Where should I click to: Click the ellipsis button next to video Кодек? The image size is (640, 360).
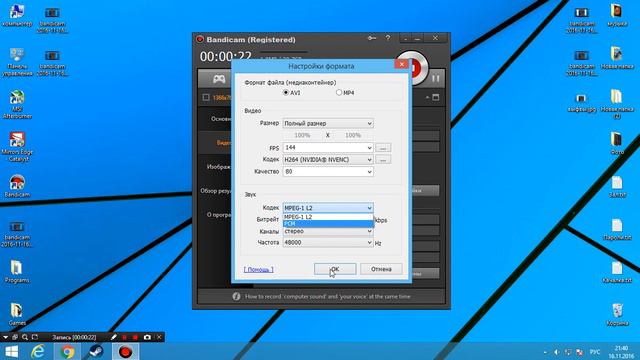tap(383, 160)
